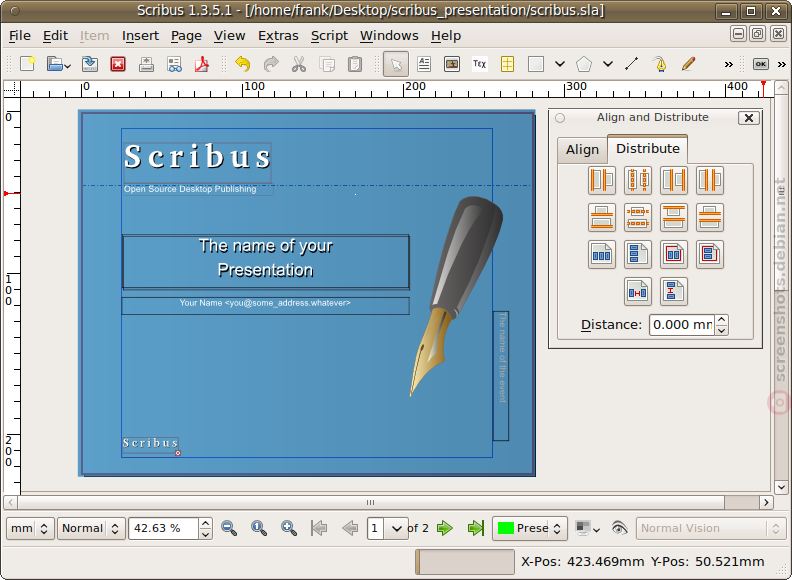The image size is (792, 580).
Task: Make vertical gaps between items equal
Action: (x=710, y=217)
